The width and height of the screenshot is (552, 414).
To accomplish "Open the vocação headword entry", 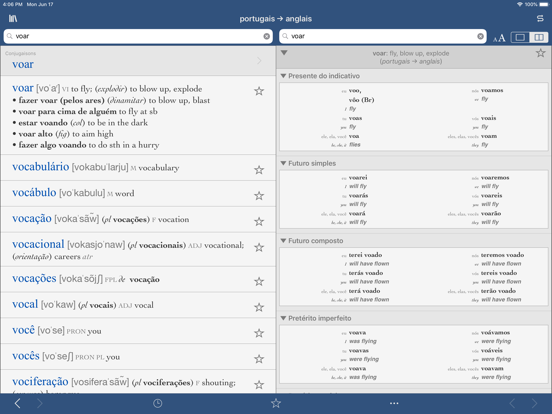I will pos(32,219).
